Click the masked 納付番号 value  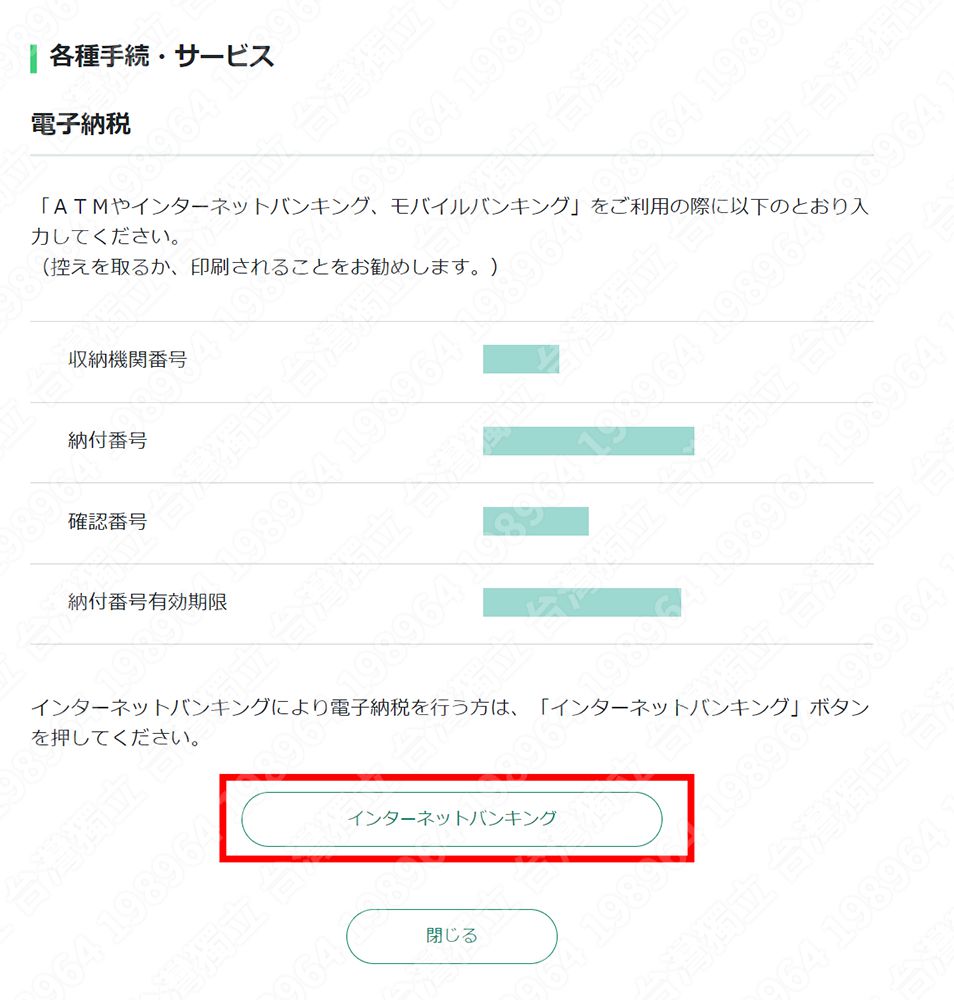click(588, 440)
